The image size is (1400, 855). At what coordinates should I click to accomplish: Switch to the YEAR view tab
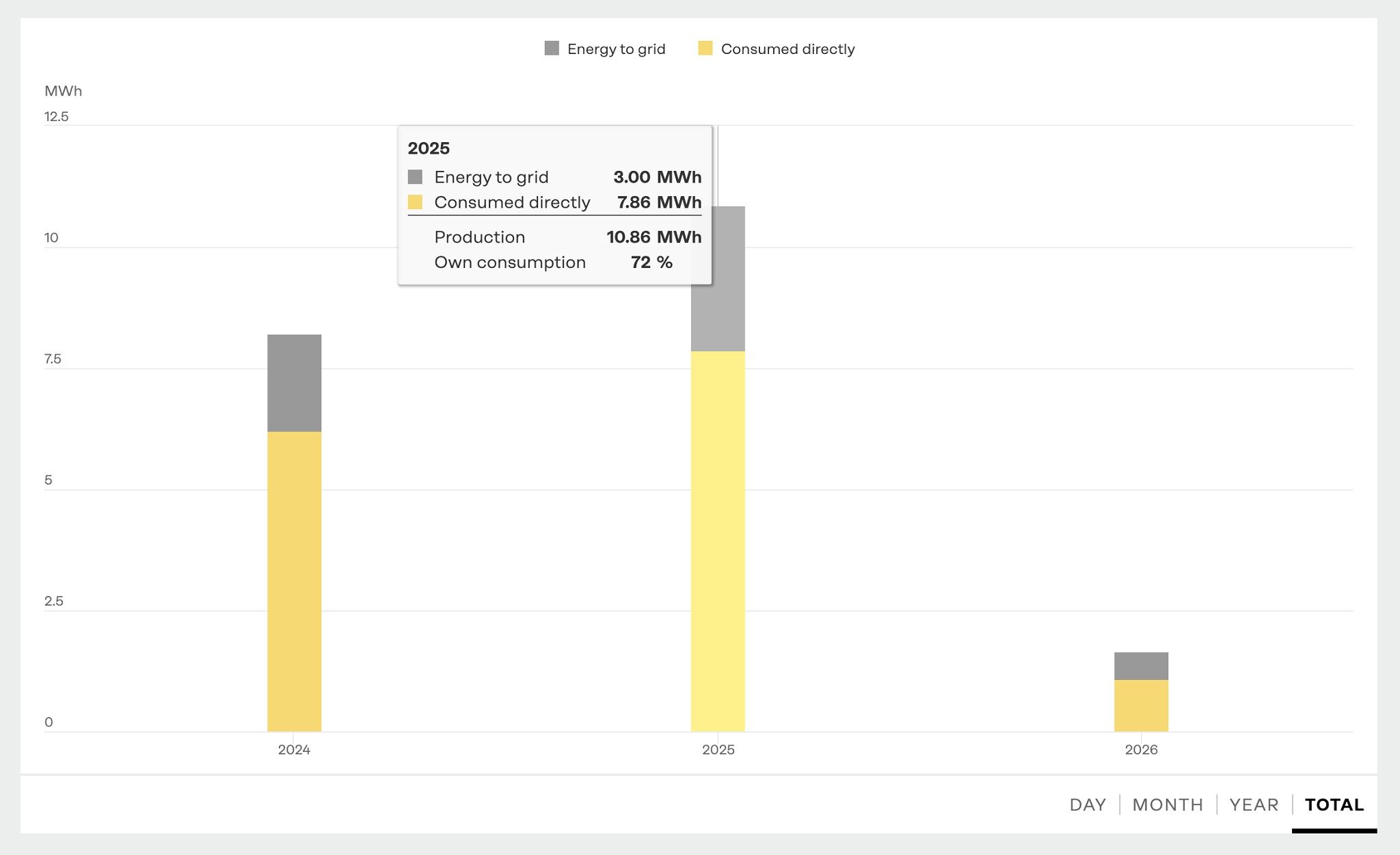tap(1254, 804)
